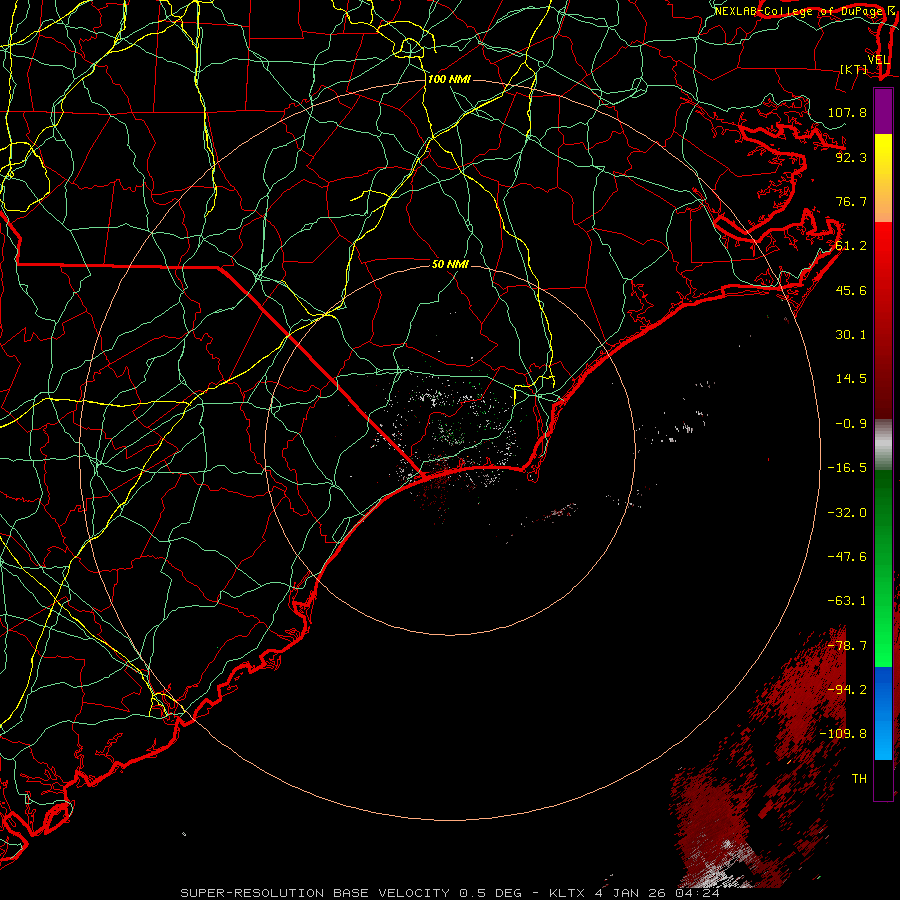Click the 76.7 velocity scale value
This screenshot has height=900, width=900.
(851, 201)
